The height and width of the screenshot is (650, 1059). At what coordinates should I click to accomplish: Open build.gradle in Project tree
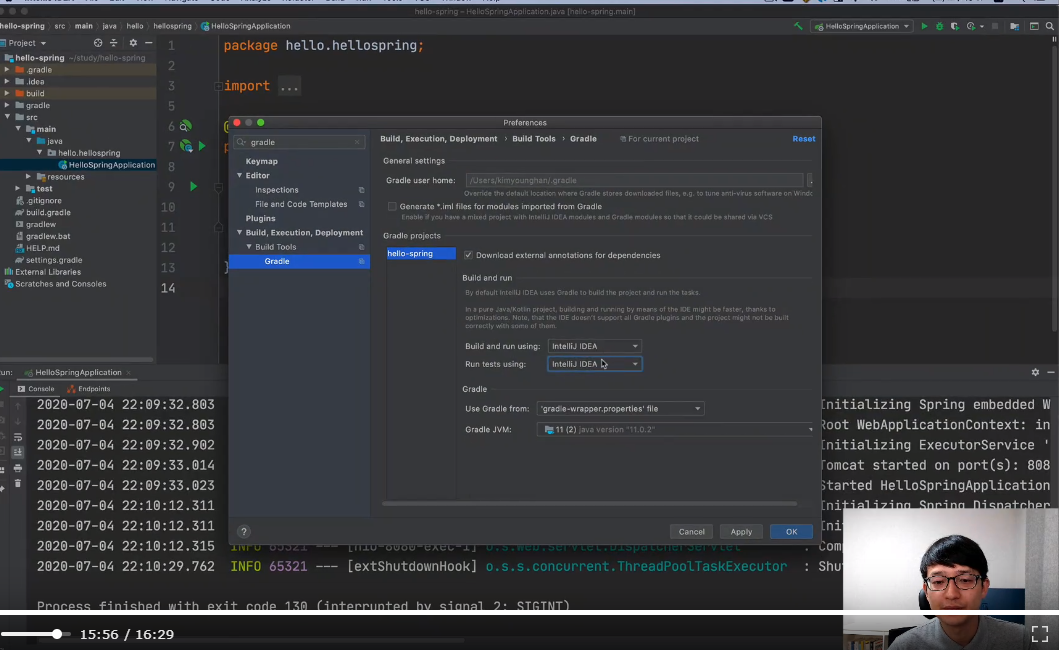48,212
